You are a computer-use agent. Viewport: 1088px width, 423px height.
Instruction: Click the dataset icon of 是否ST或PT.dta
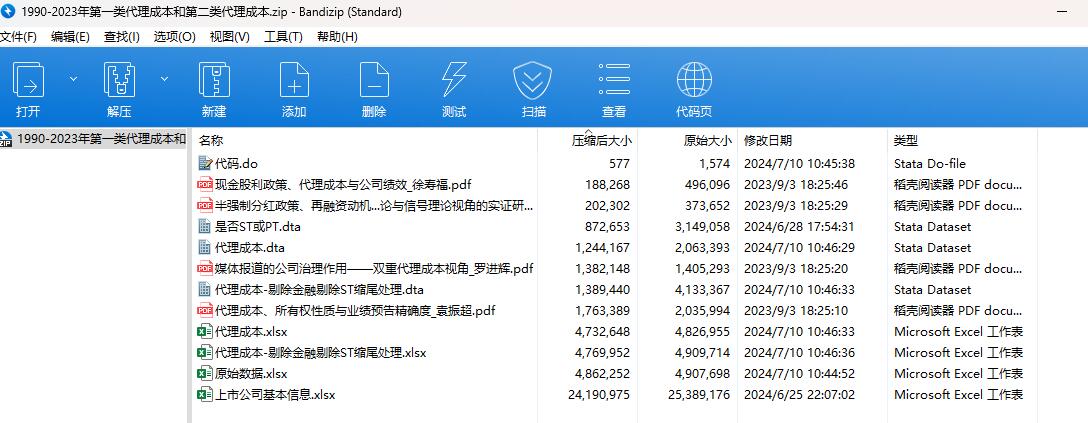click(x=205, y=226)
